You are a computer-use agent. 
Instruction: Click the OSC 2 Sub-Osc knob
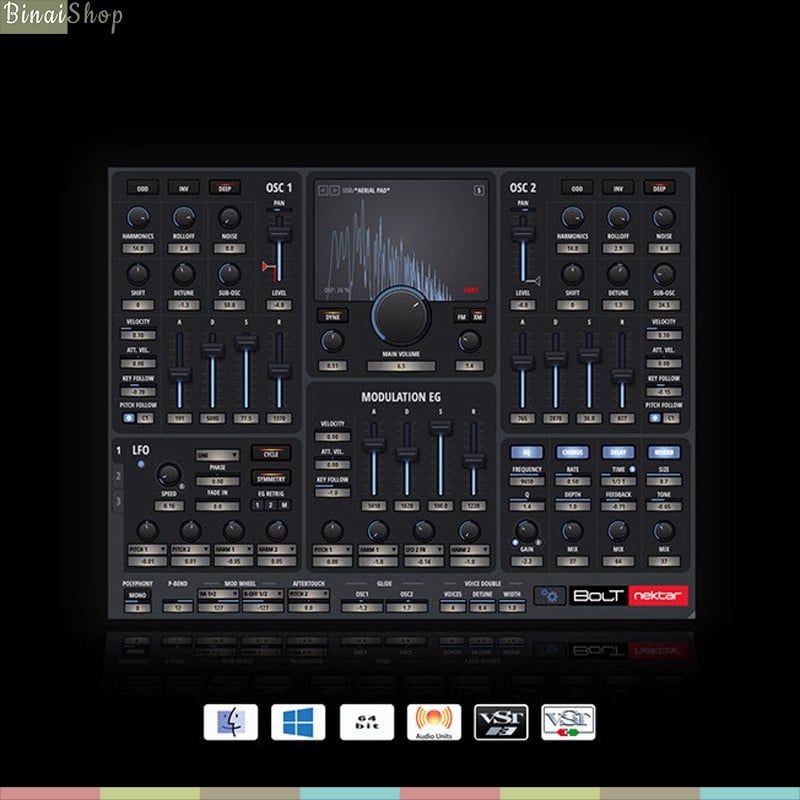[664, 273]
